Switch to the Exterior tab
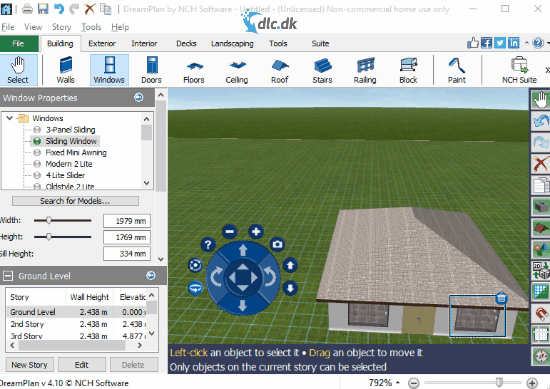 [x=102, y=43]
